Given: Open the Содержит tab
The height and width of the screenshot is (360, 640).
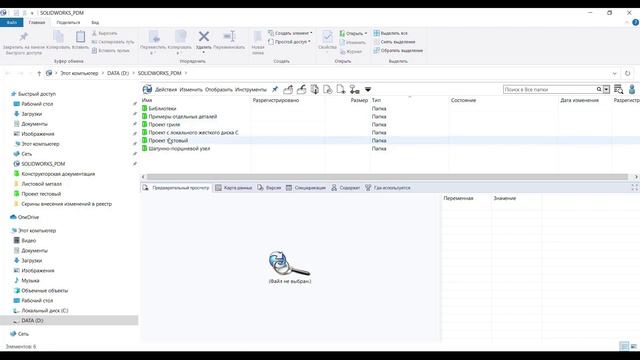Looking at the screenshot, I should click(x=345, y=188).
